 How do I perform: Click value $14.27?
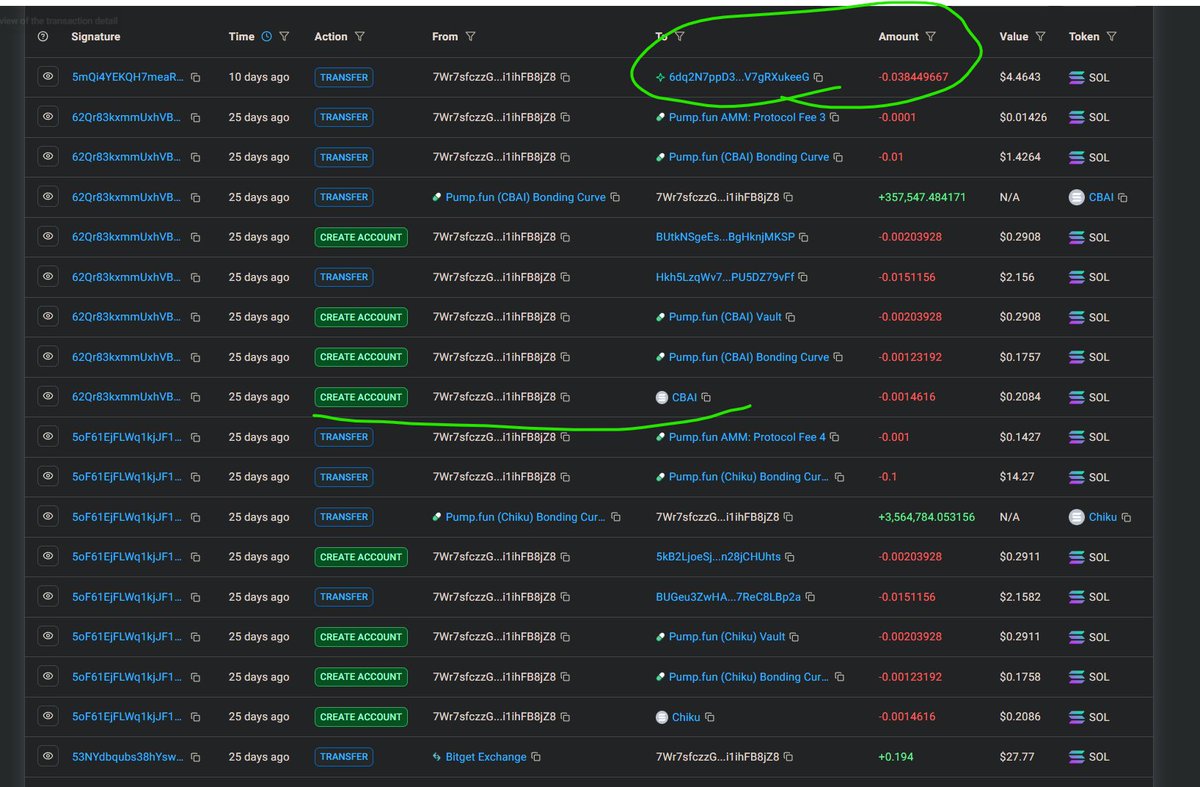pyautogui.click(x=1017, y=477)
